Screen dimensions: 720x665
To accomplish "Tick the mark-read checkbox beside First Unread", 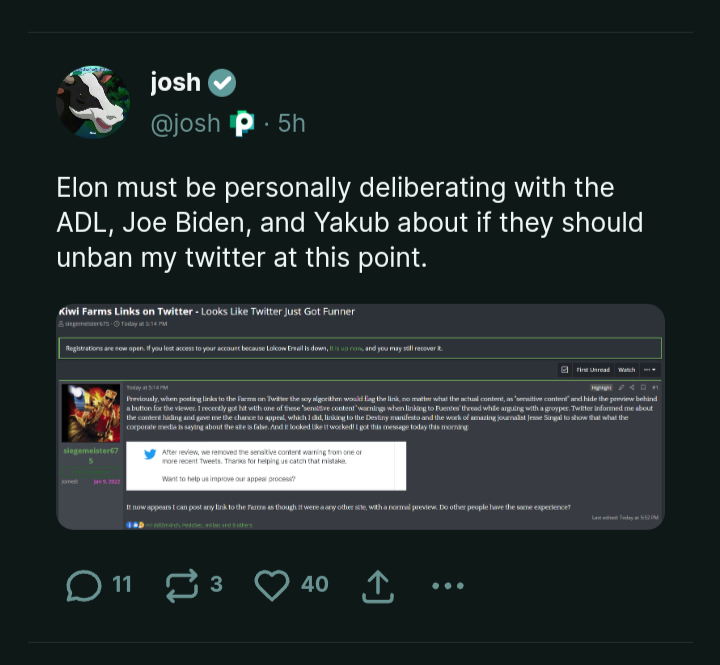I will [x=565, y=370].
